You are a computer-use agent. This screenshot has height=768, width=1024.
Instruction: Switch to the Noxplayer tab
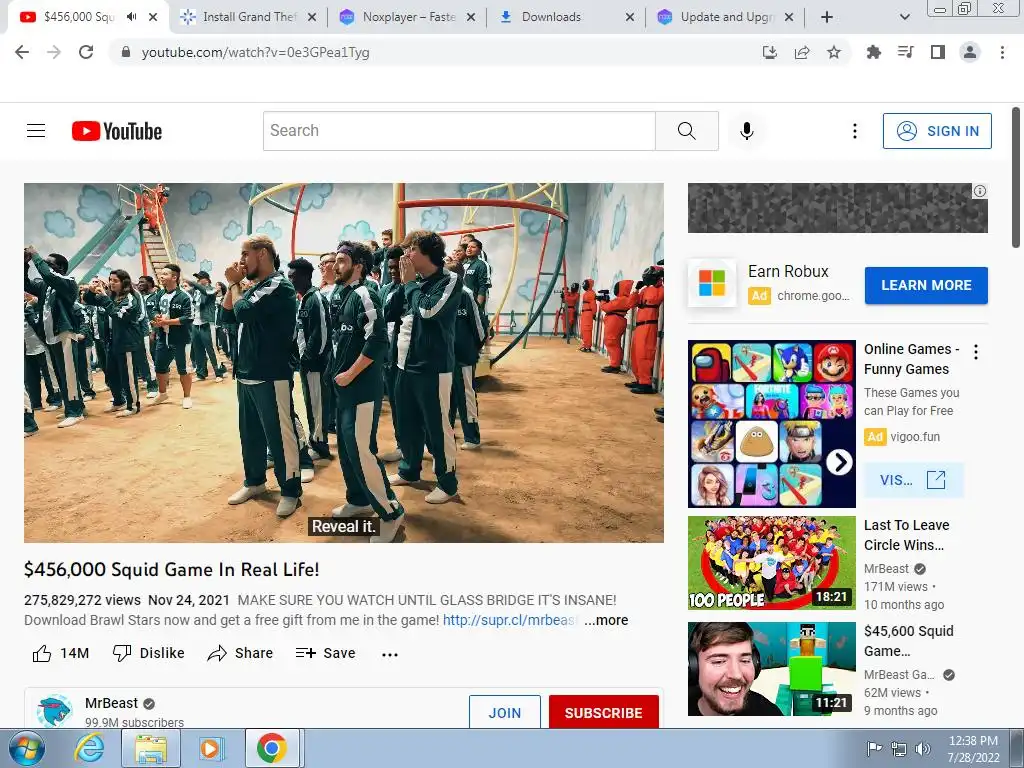[408, 17]
